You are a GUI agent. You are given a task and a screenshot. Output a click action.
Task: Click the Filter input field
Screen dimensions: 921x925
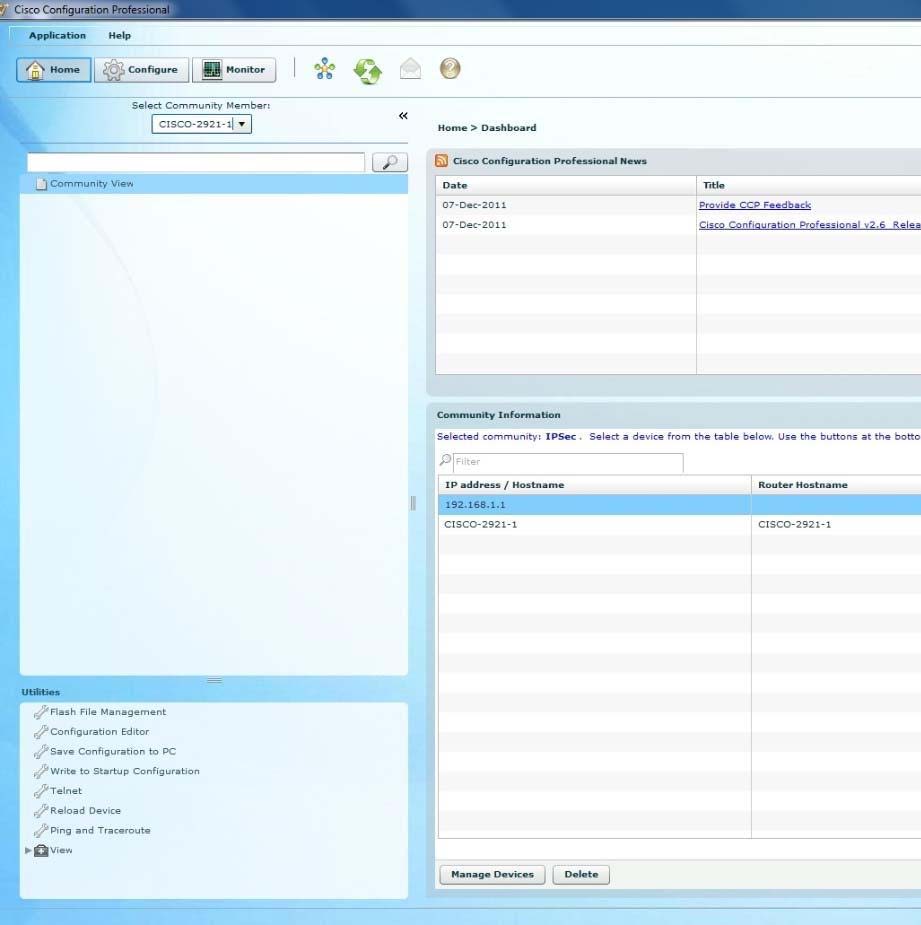[x=568, y=462]
